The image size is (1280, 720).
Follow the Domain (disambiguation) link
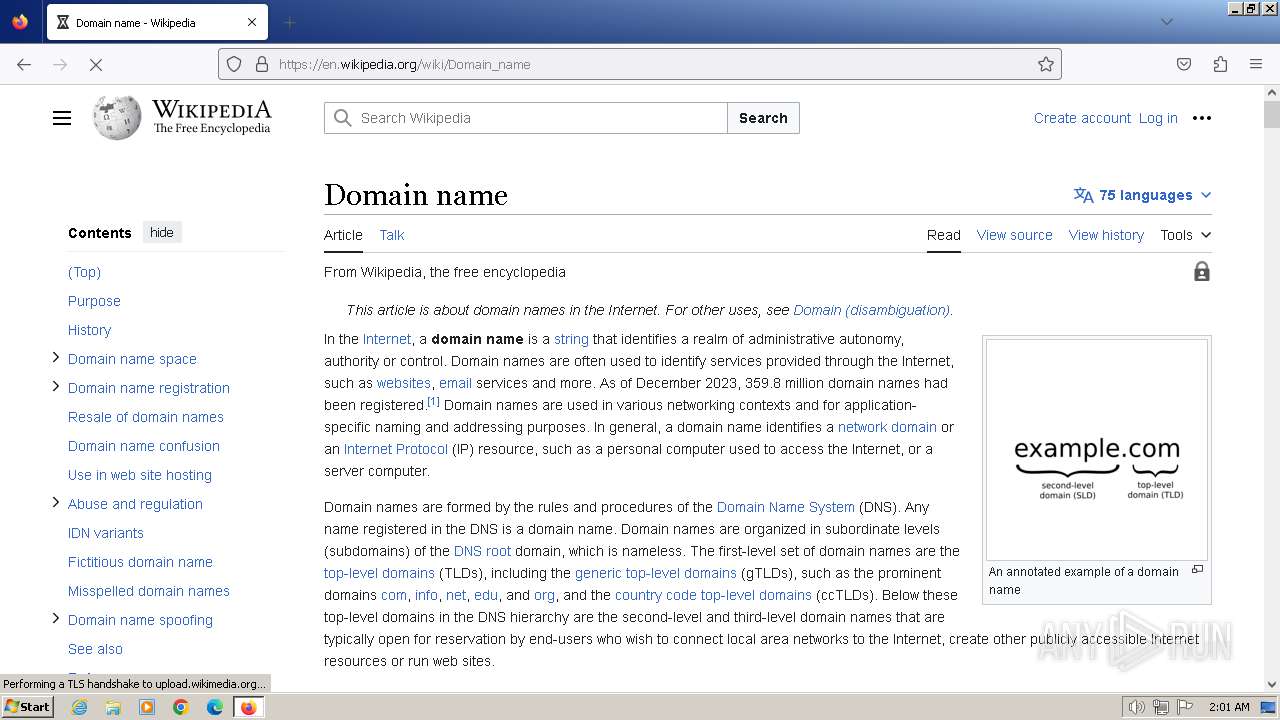pos(871,310)
